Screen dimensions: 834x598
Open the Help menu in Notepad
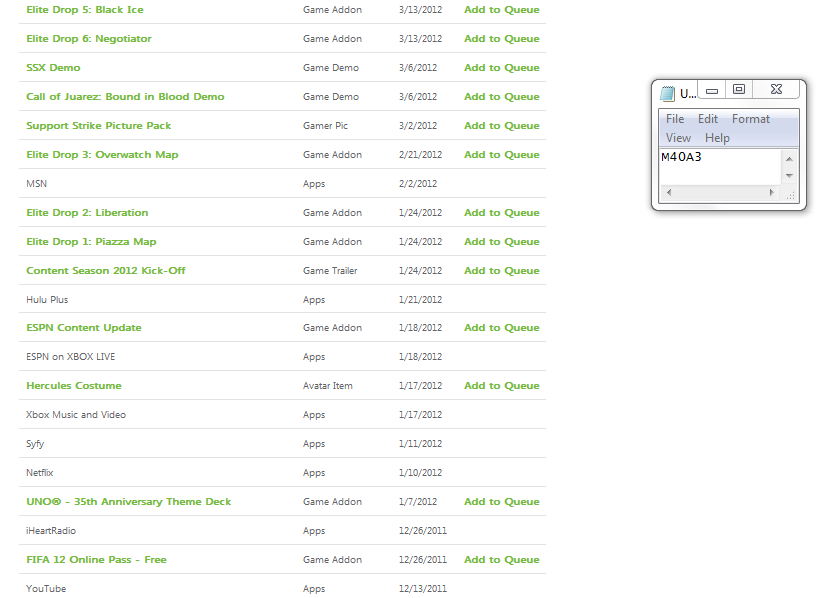point(717,138)
